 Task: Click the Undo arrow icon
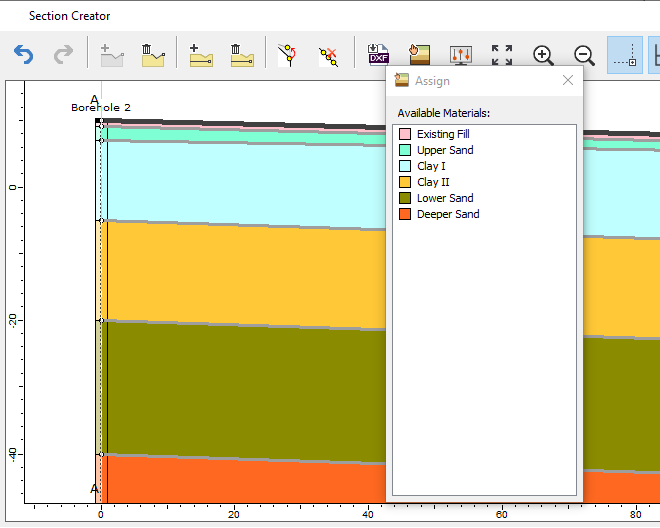pos(23,55)
